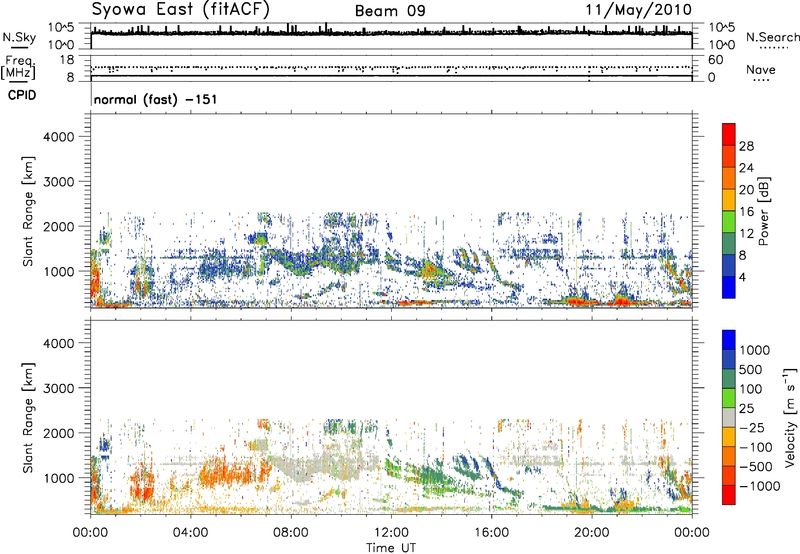The width and height of the screenshot is (800, 554).
Task: Click the 'N.Sky' legend label
Action: click(x=19, y=37)
